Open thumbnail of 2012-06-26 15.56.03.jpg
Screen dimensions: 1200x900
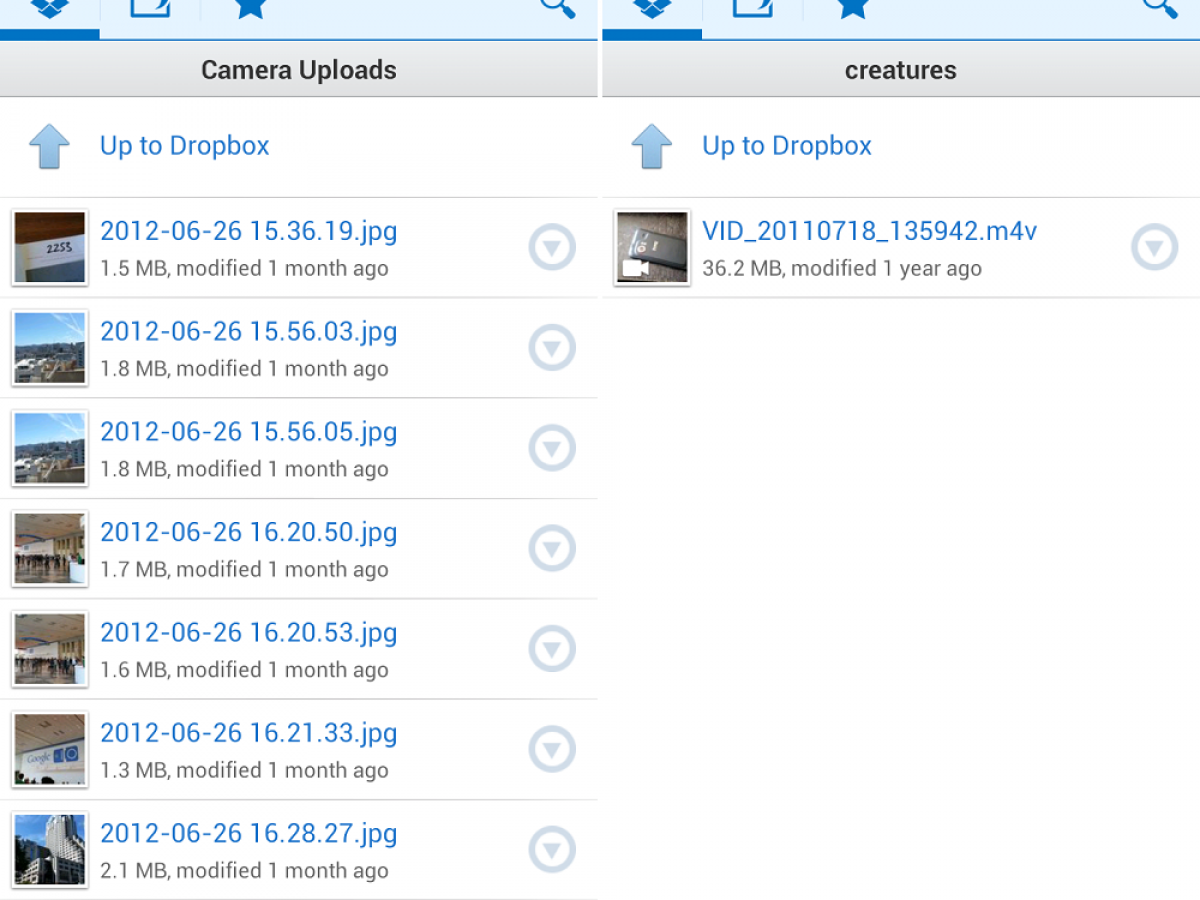(50, 347)
